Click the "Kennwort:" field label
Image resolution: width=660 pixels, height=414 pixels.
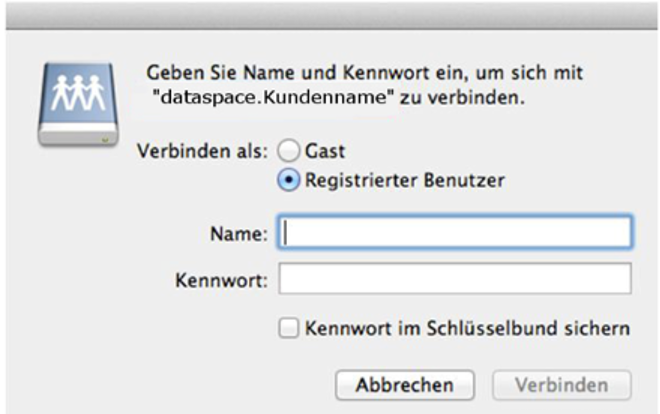tap(221, 280)
